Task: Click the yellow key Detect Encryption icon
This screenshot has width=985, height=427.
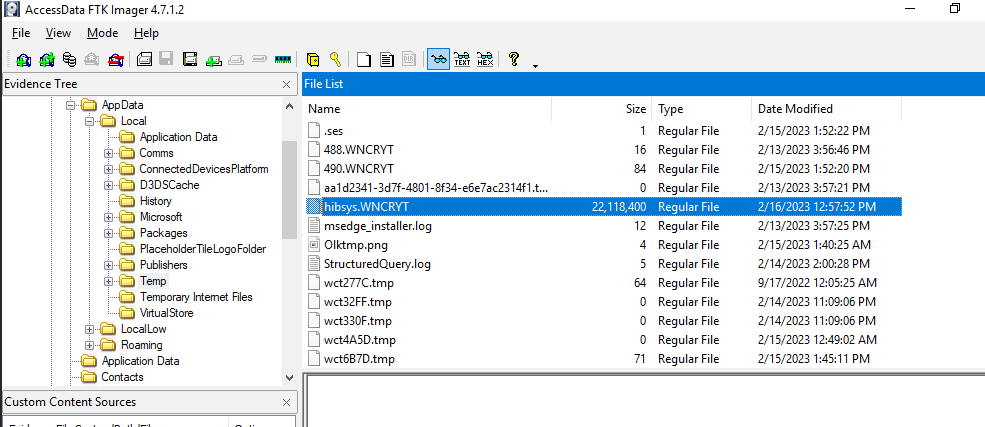Action: pyautogui.click(x=336, y=59)
